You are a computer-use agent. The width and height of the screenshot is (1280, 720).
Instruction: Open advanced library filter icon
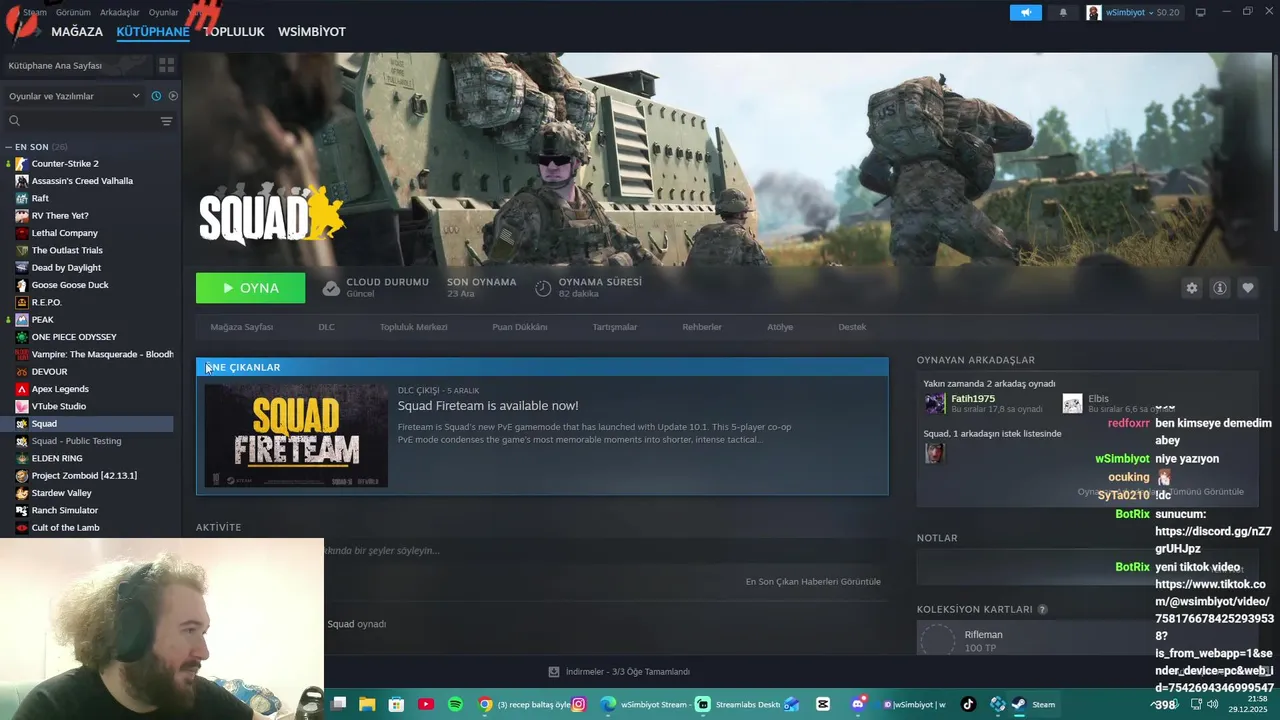pyautogui.click(x=166, y=121)
